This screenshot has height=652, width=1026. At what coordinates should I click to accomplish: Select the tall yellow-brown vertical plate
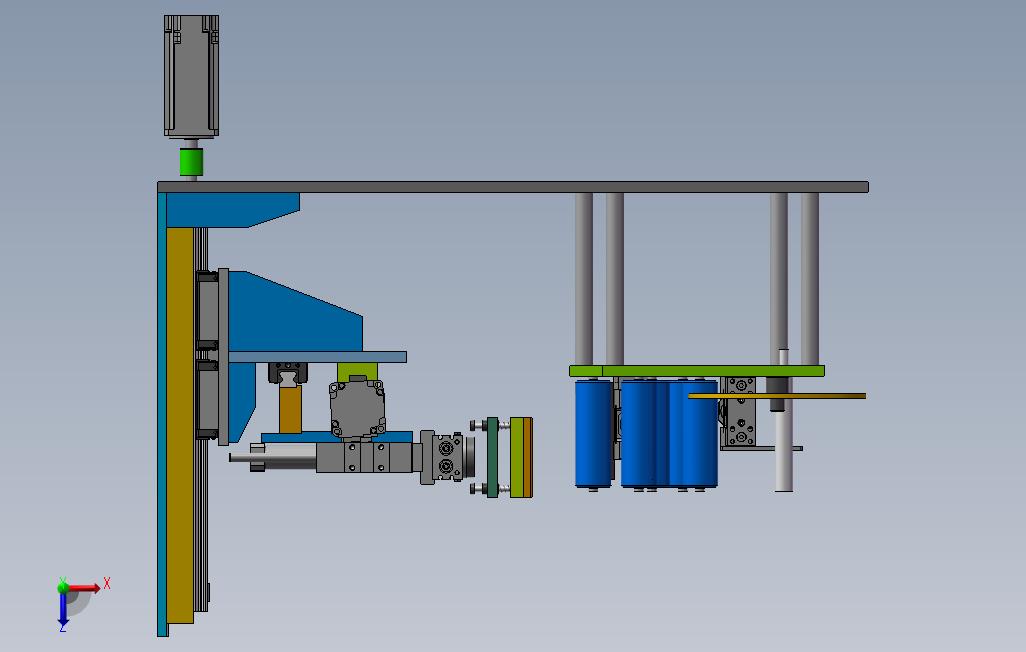[179, 426]
